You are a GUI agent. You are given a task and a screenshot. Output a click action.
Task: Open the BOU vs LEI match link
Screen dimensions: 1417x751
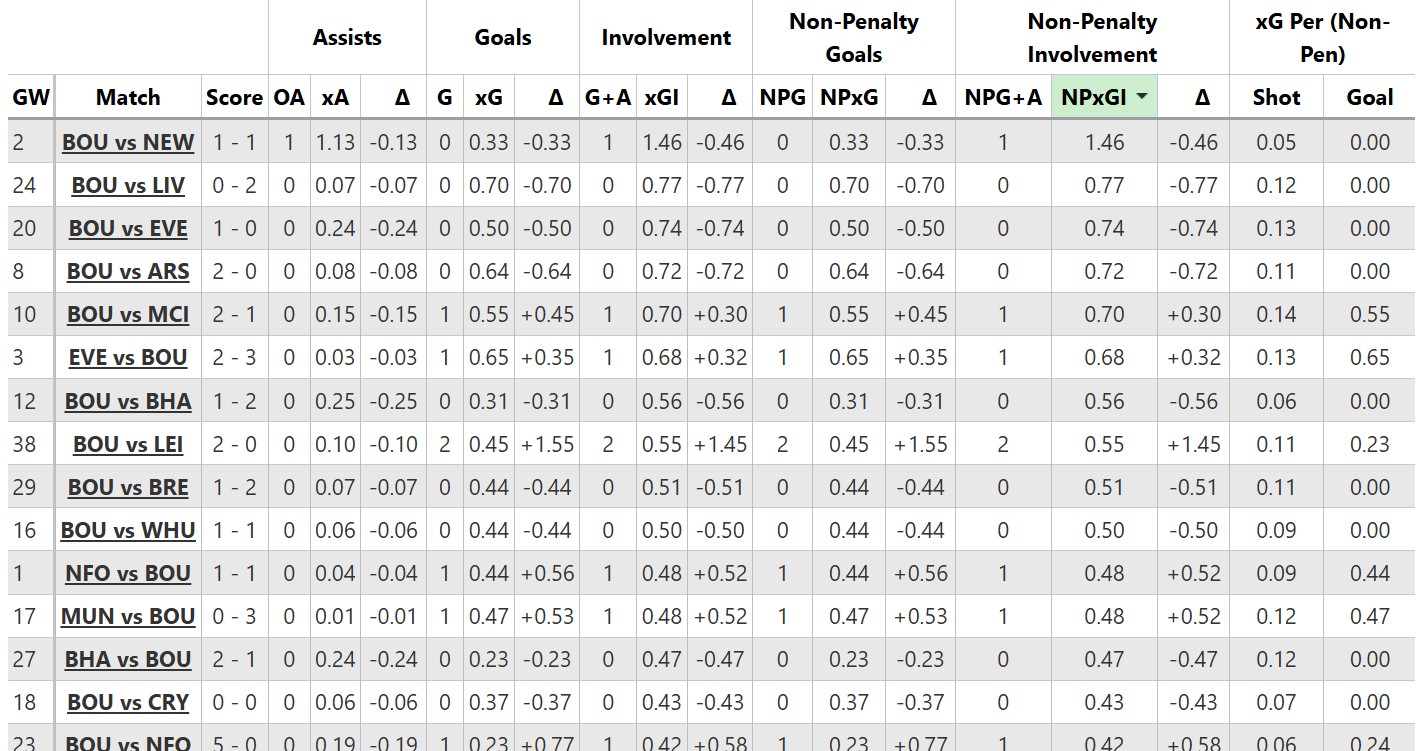click(128, 444)
